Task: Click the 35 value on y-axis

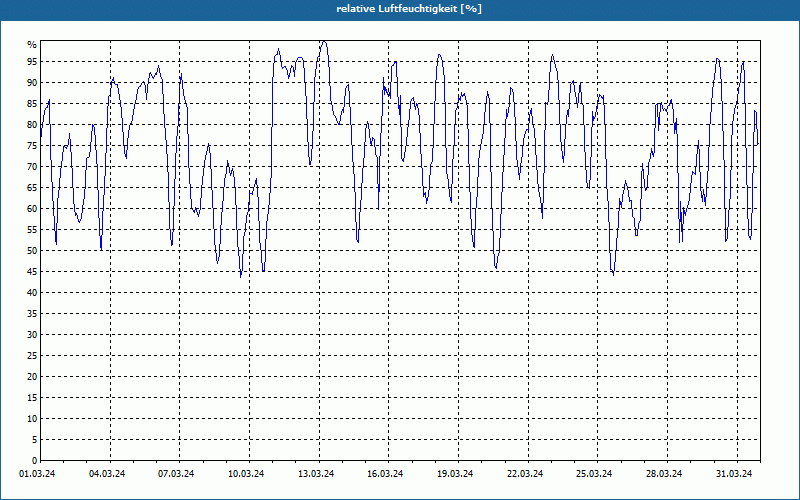Action: (32, 314)
